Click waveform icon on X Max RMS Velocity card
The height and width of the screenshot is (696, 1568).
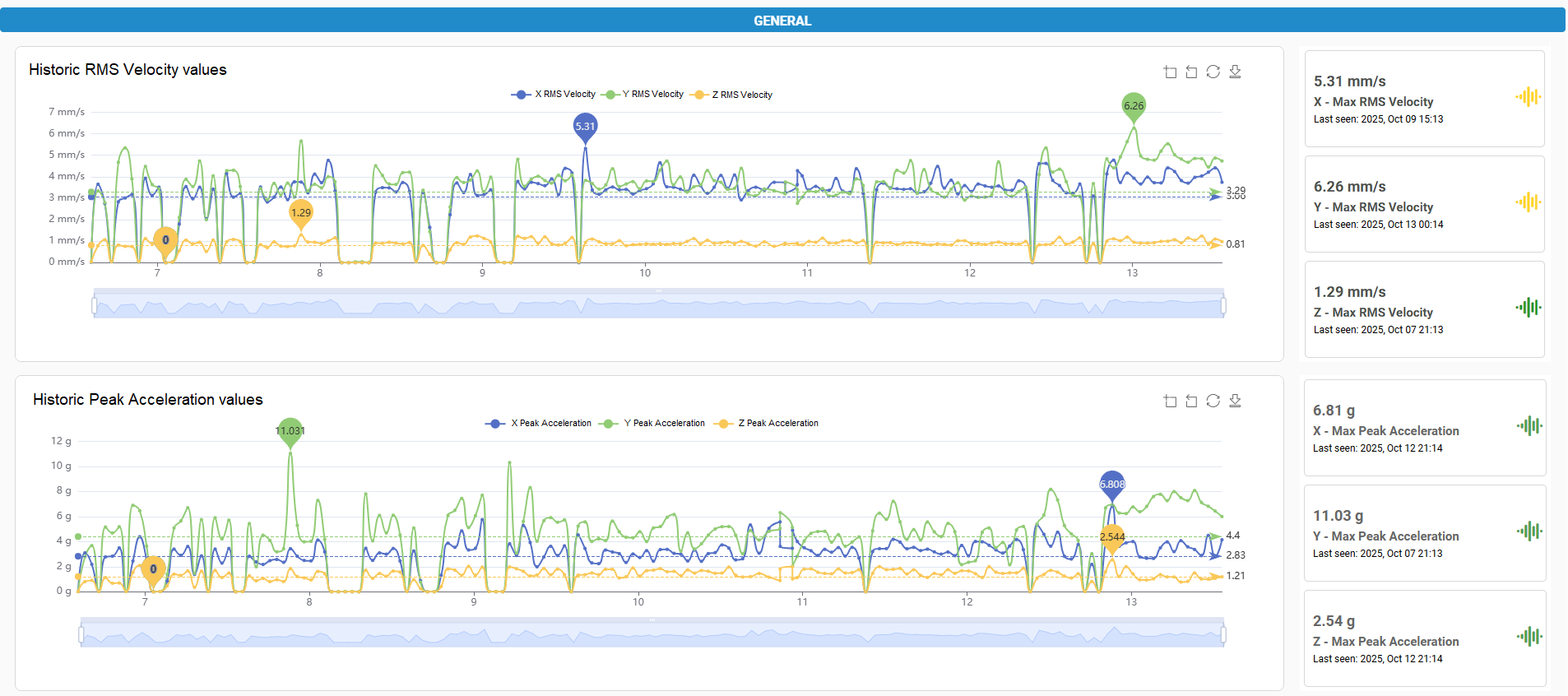click(x=1528, y=97)
